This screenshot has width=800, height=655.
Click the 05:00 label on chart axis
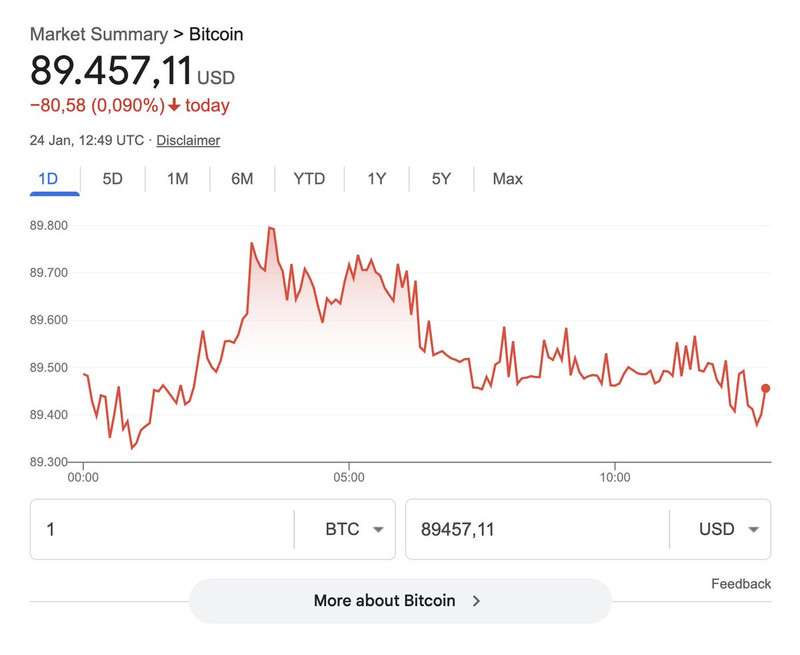[x=348, y=477]
